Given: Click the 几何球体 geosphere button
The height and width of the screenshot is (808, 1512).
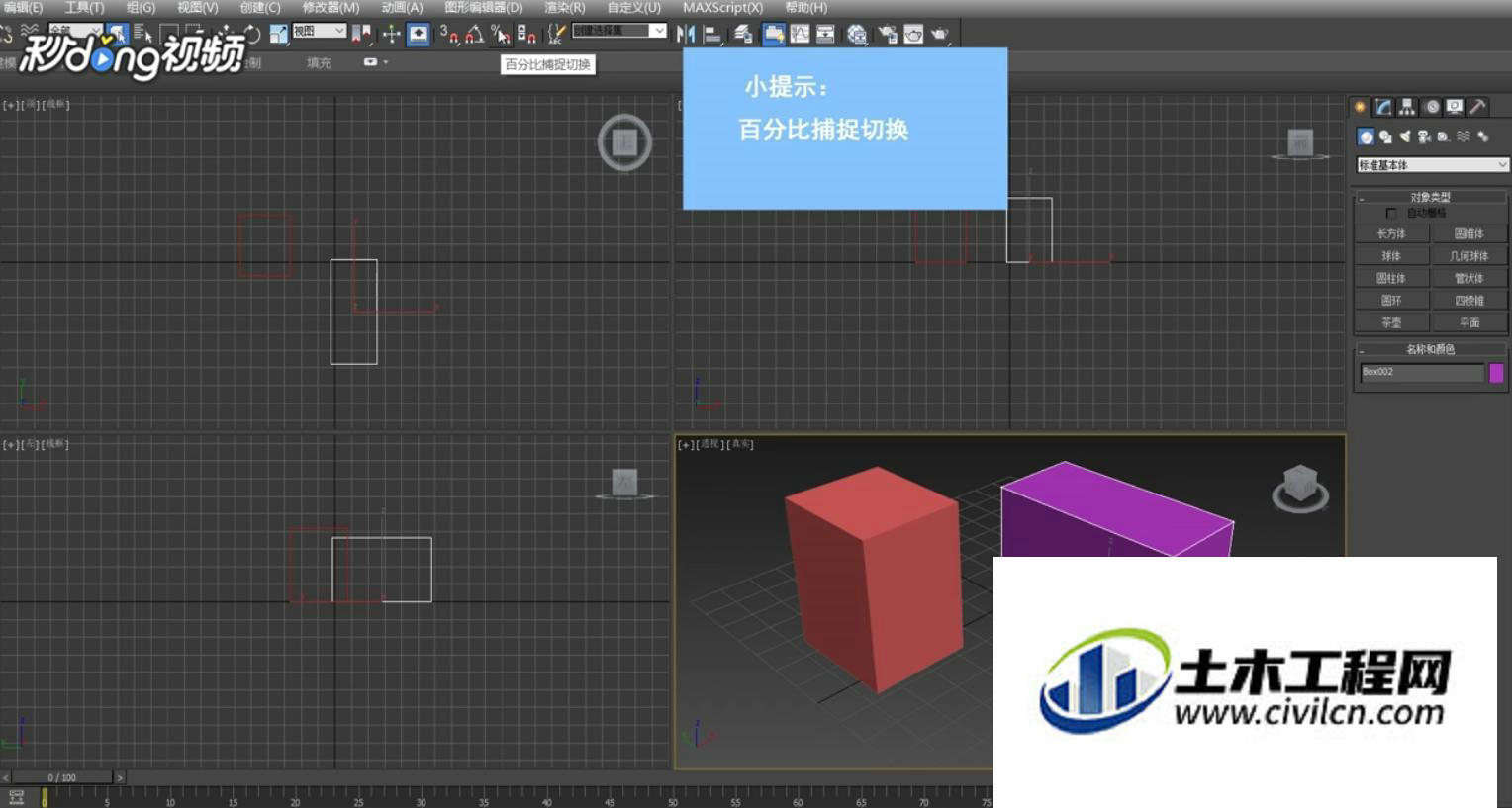Looking at the screenshot, I should click(x=1469, y=256).
